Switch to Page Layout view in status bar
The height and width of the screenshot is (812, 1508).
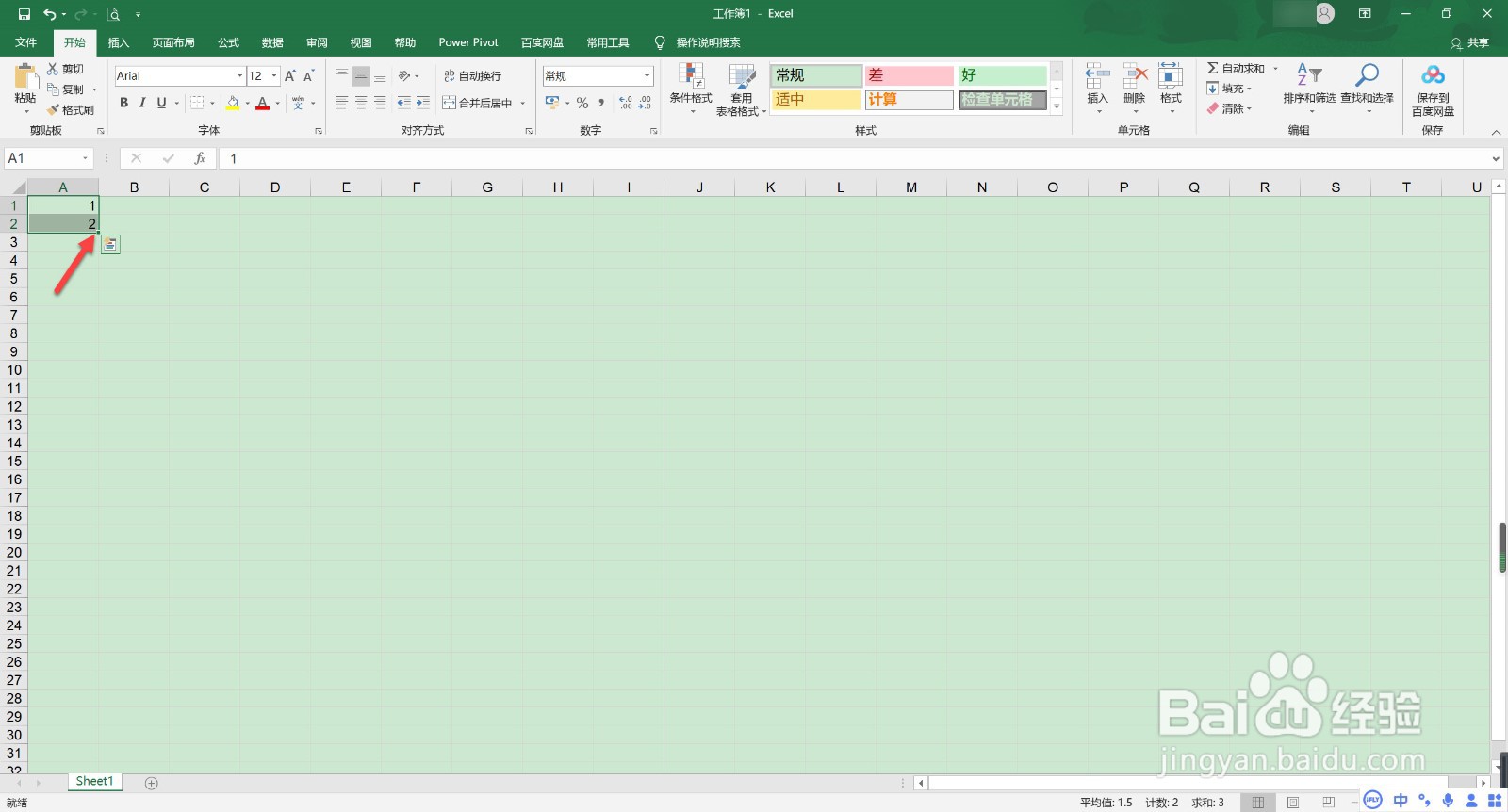1293,803
